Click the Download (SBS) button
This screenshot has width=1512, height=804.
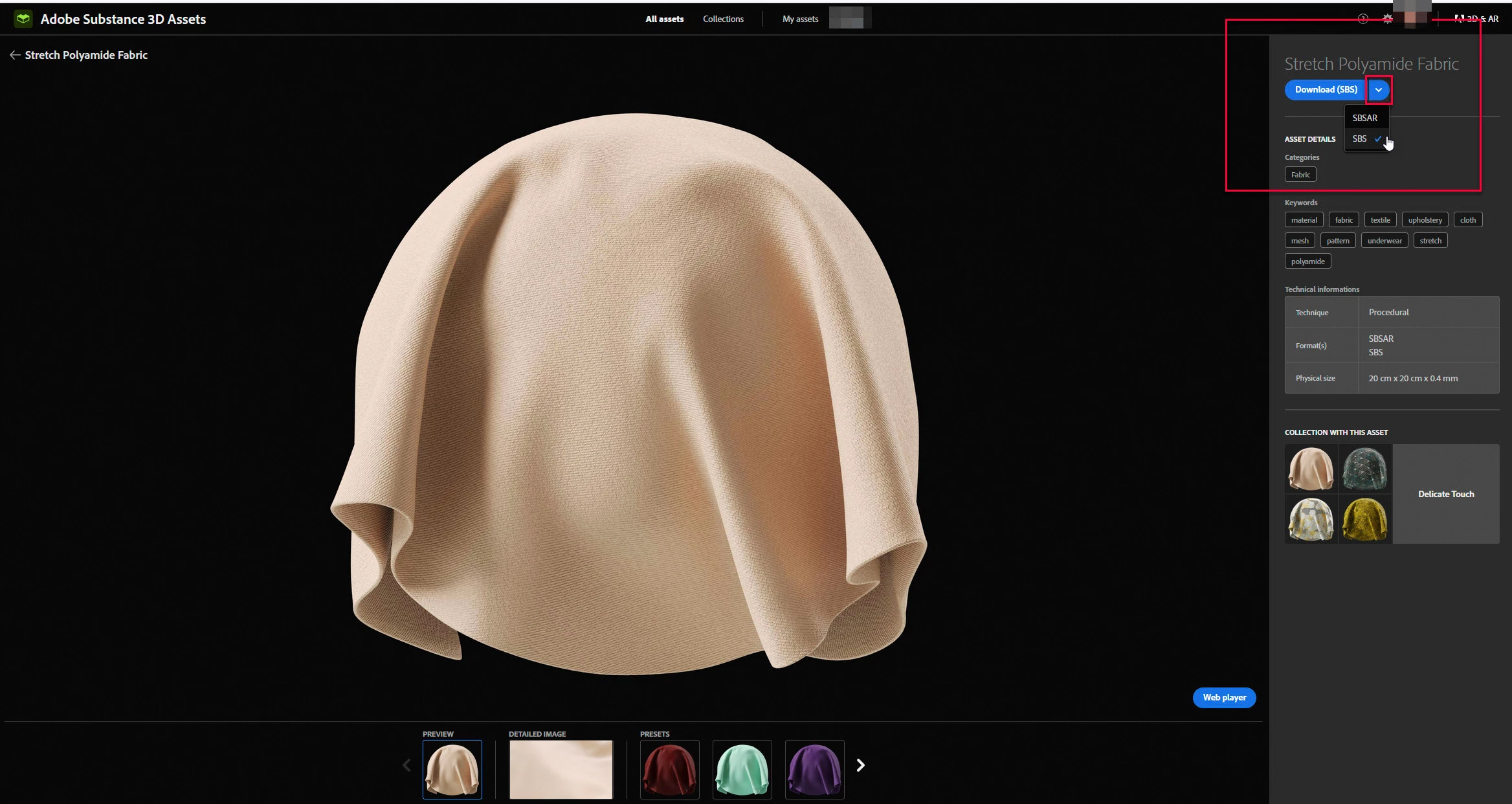[x=1326, y=90]
